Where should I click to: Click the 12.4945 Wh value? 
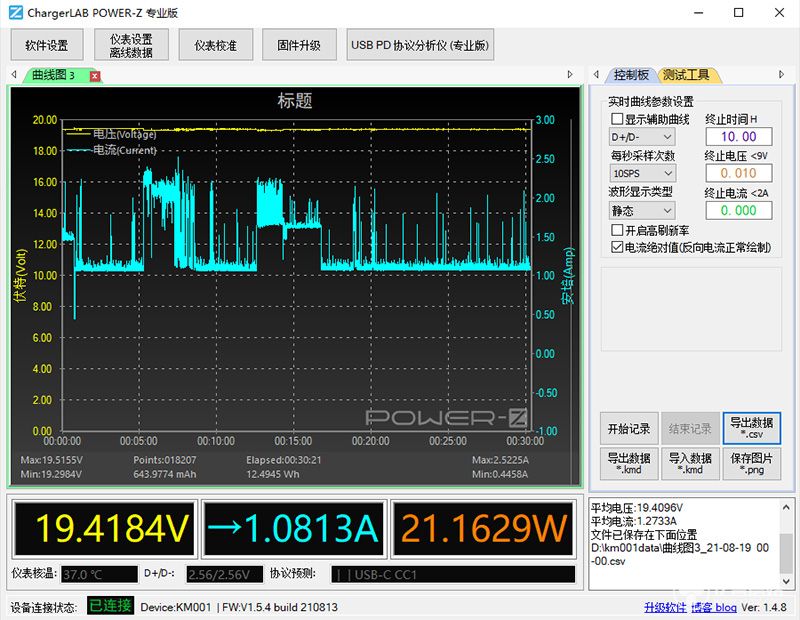click(x=273, y=475)
